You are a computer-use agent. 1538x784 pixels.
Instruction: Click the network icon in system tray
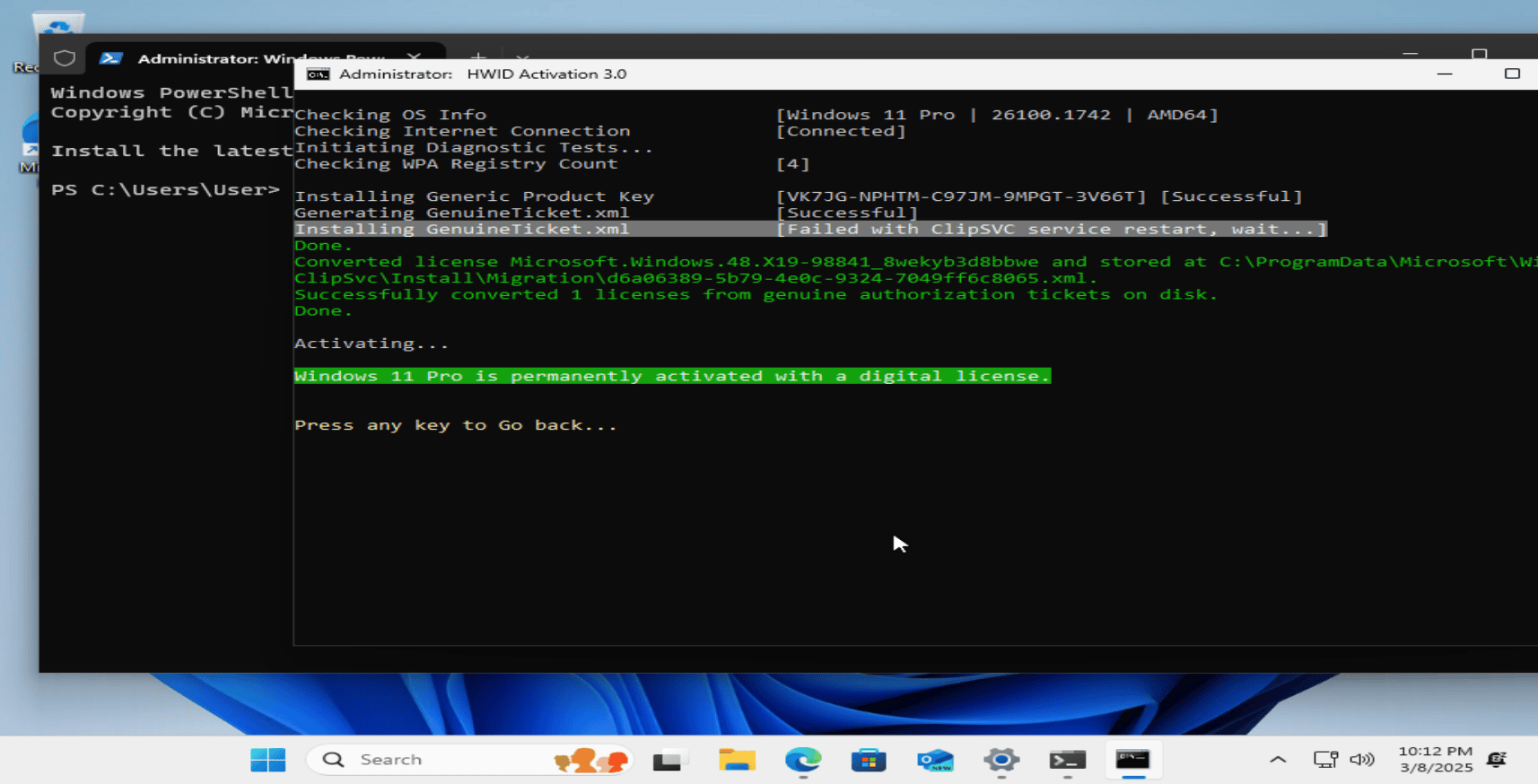(1325, 760)
